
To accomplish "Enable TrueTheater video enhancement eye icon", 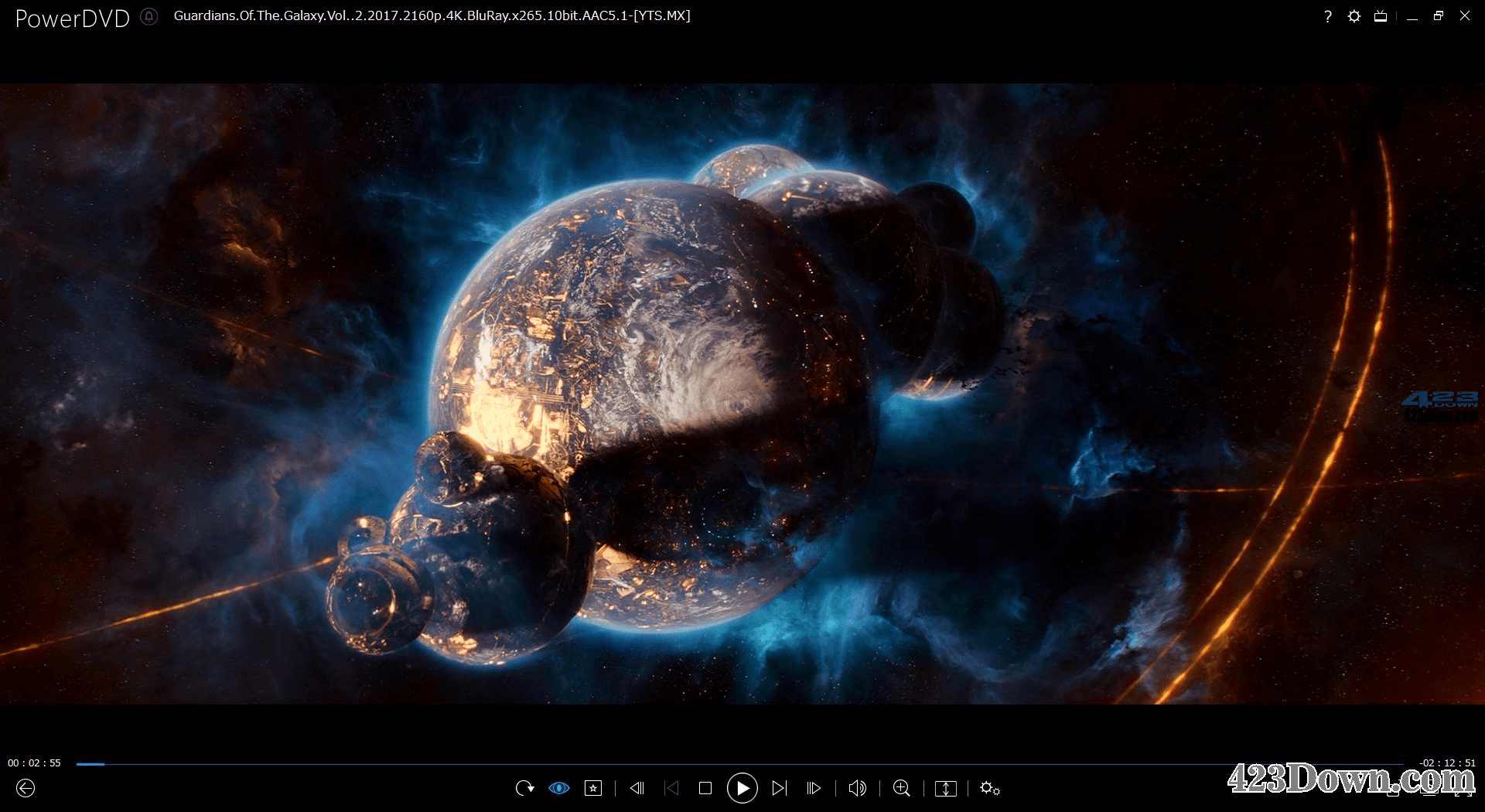I will coord(559,788).
